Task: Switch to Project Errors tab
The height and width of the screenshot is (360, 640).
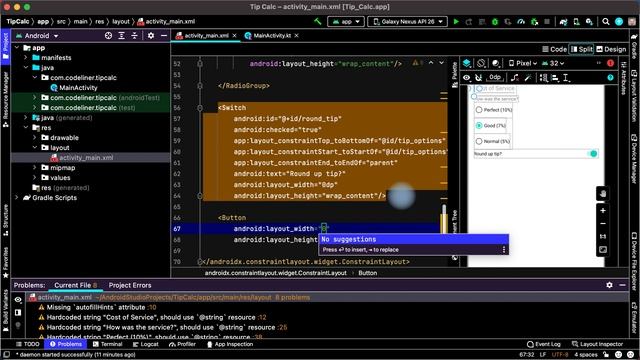Action: (x=130, y=285)
